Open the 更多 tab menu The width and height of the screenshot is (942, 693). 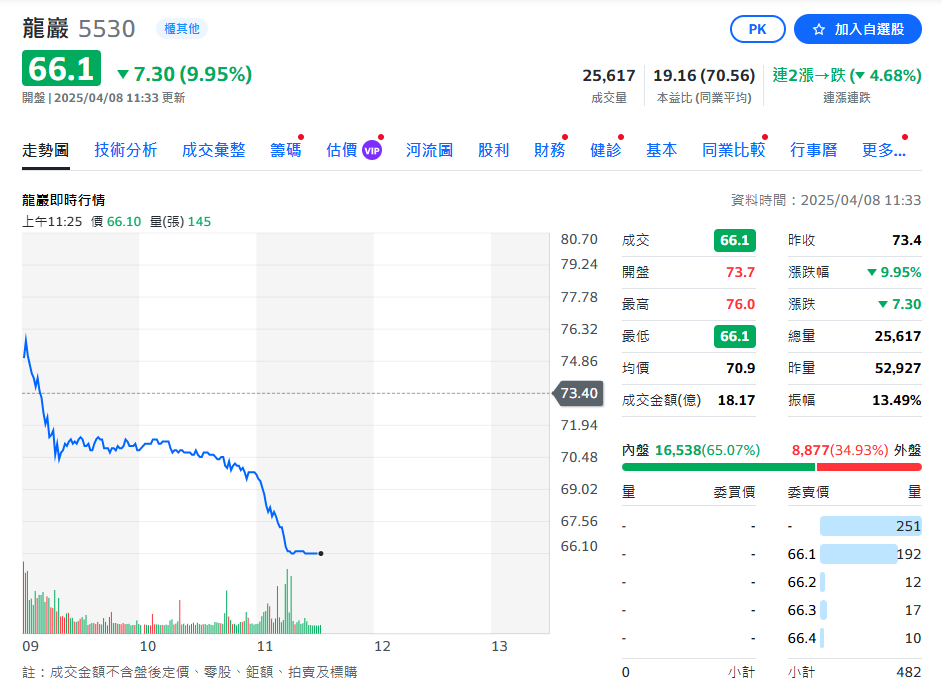[883, 150]
